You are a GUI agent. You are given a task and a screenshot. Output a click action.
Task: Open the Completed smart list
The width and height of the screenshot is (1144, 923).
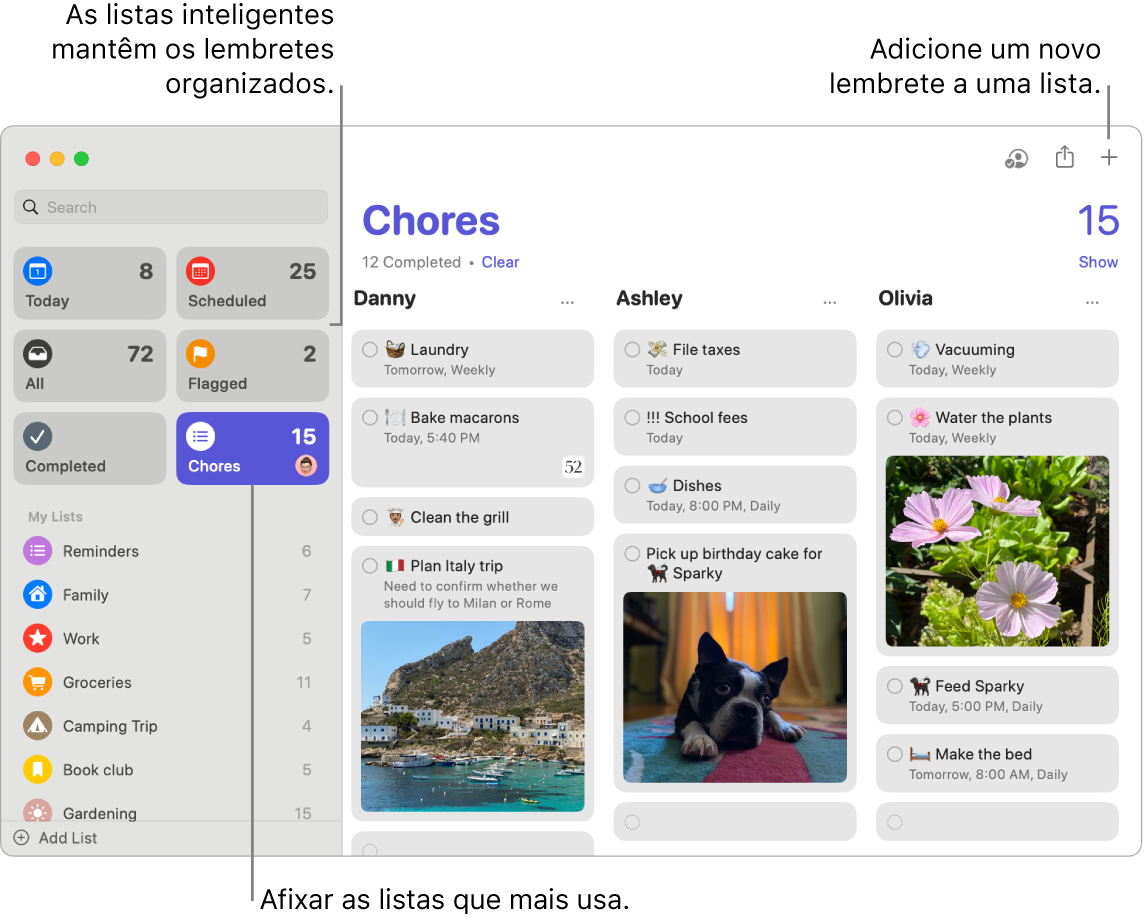[90, 448]
